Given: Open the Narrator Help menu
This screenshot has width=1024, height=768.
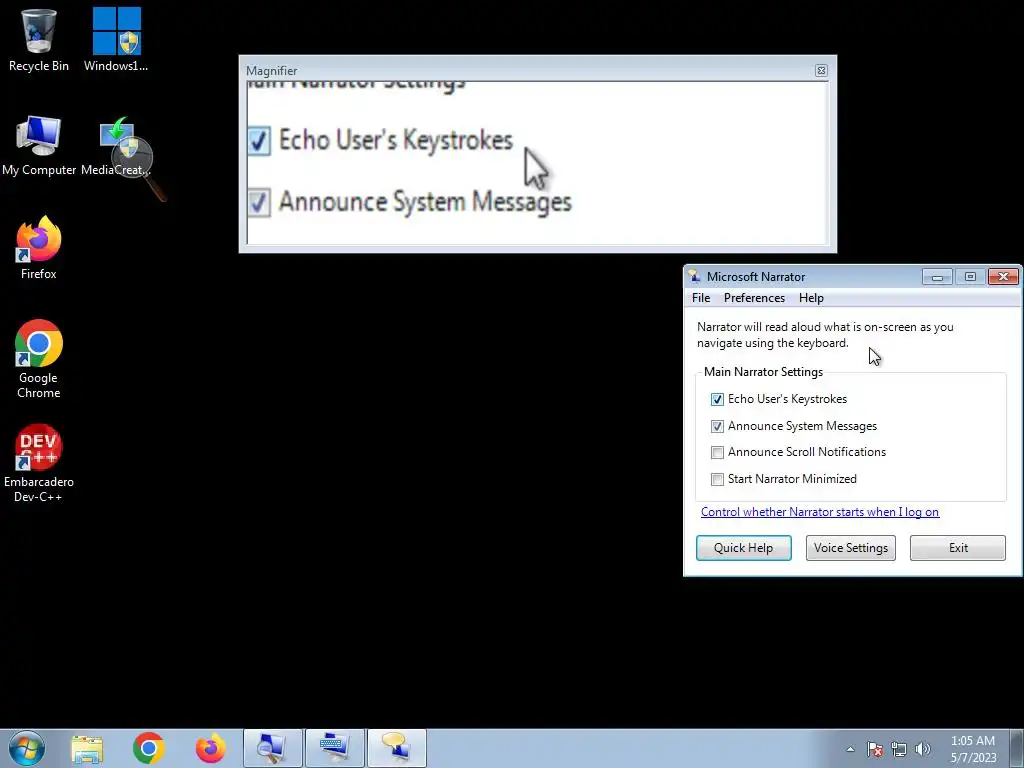Looking at the screenshot, I should click(x=811, y=298).
